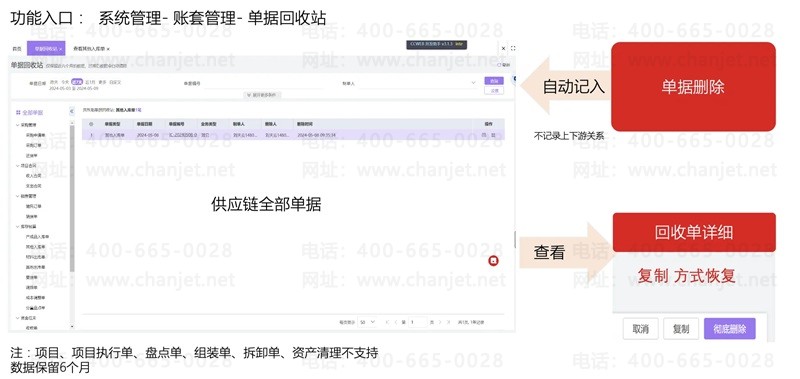The width and height of the screenshot is (800, 379).
Task: Click the 彻底删除 button
Action: pyautogui.click(x=730, y=329)
